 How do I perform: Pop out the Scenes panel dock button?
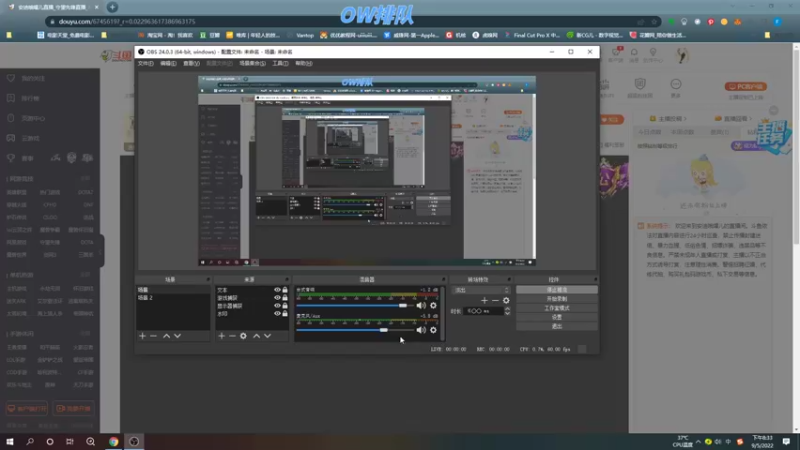(208, 280)
